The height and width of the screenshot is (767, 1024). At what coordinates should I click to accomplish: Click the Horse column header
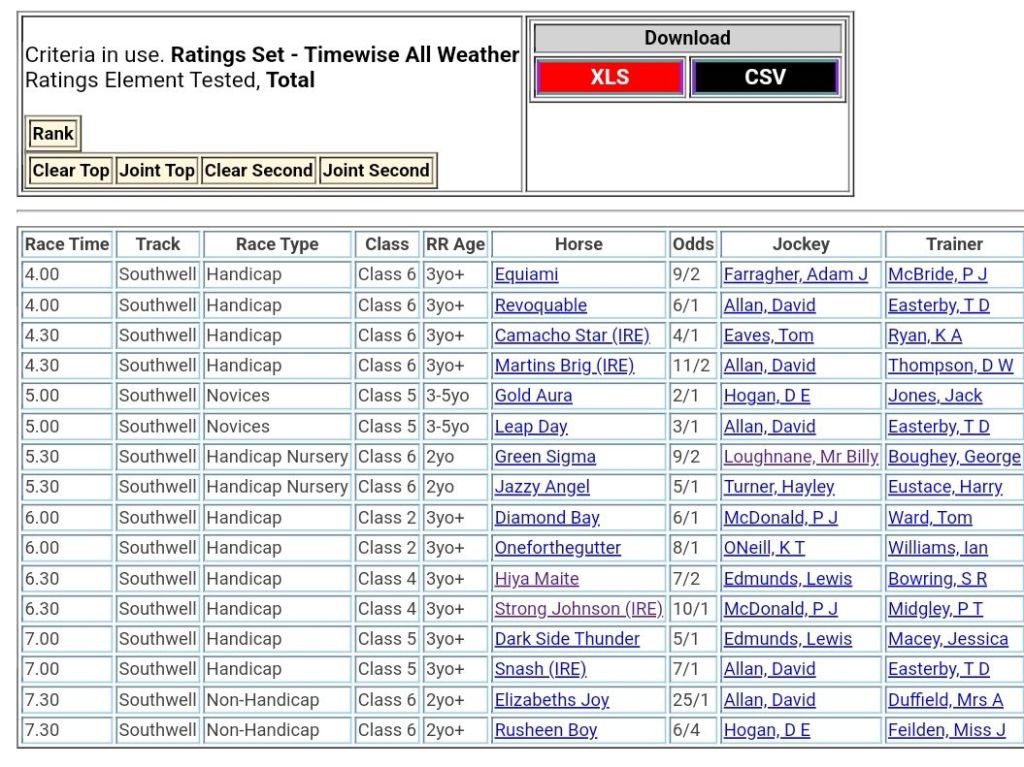point(578,244)
